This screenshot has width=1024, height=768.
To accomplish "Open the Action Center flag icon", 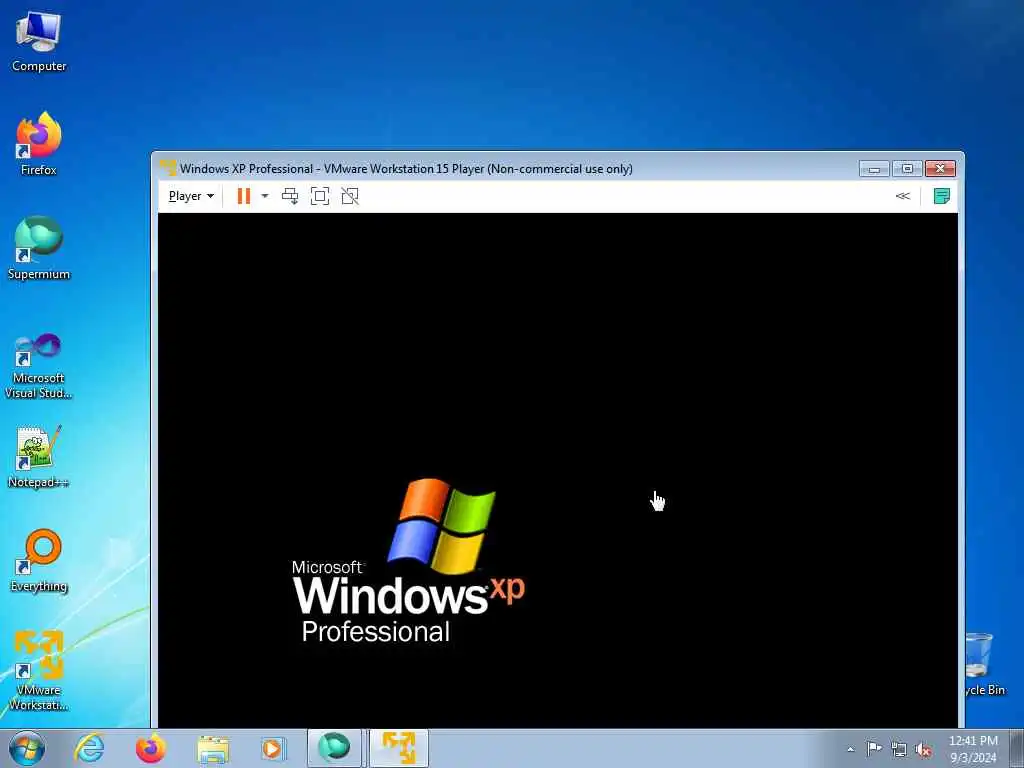I will click(x=874, y=748).
